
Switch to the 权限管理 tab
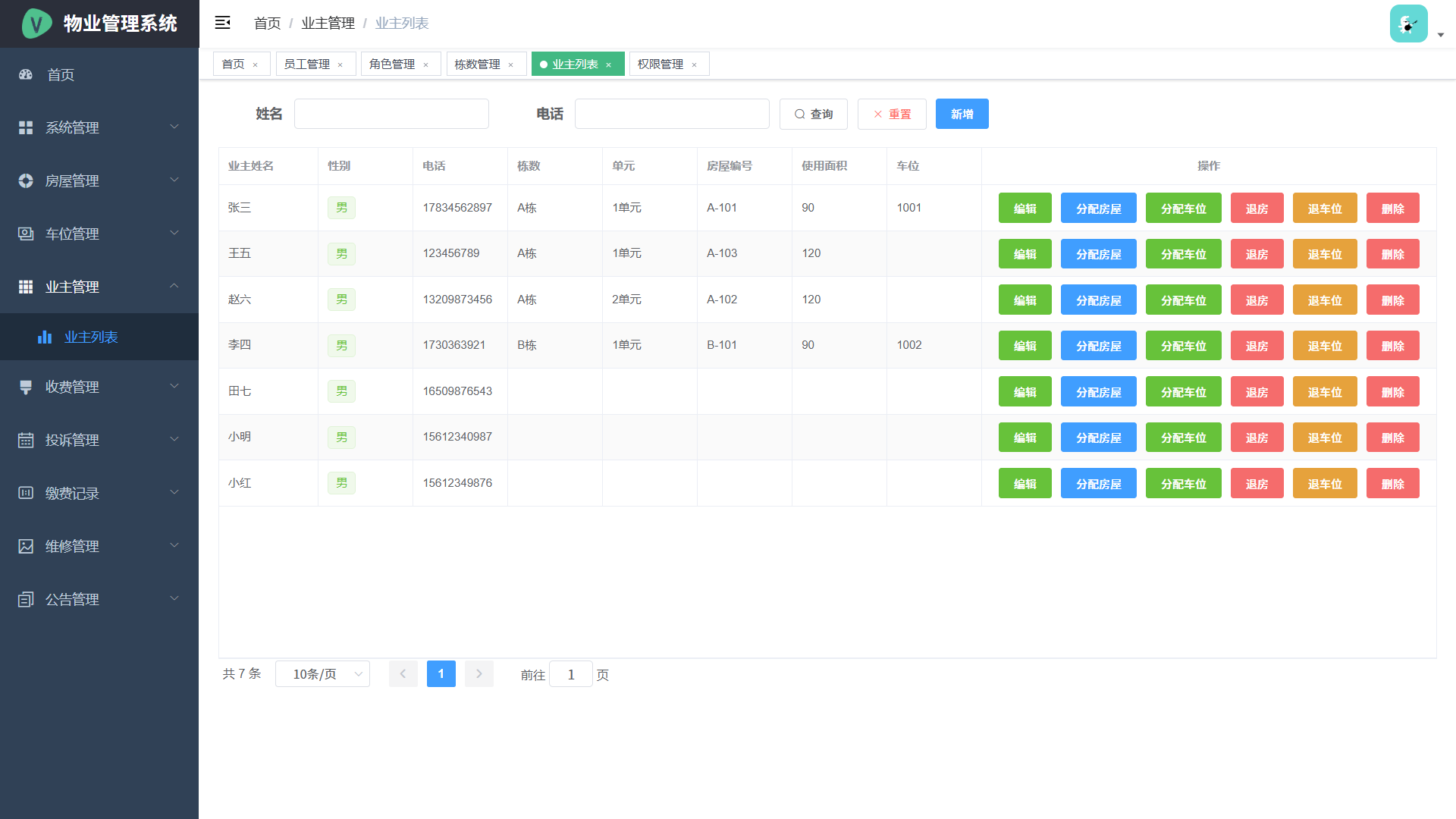[x=660, y=64]
